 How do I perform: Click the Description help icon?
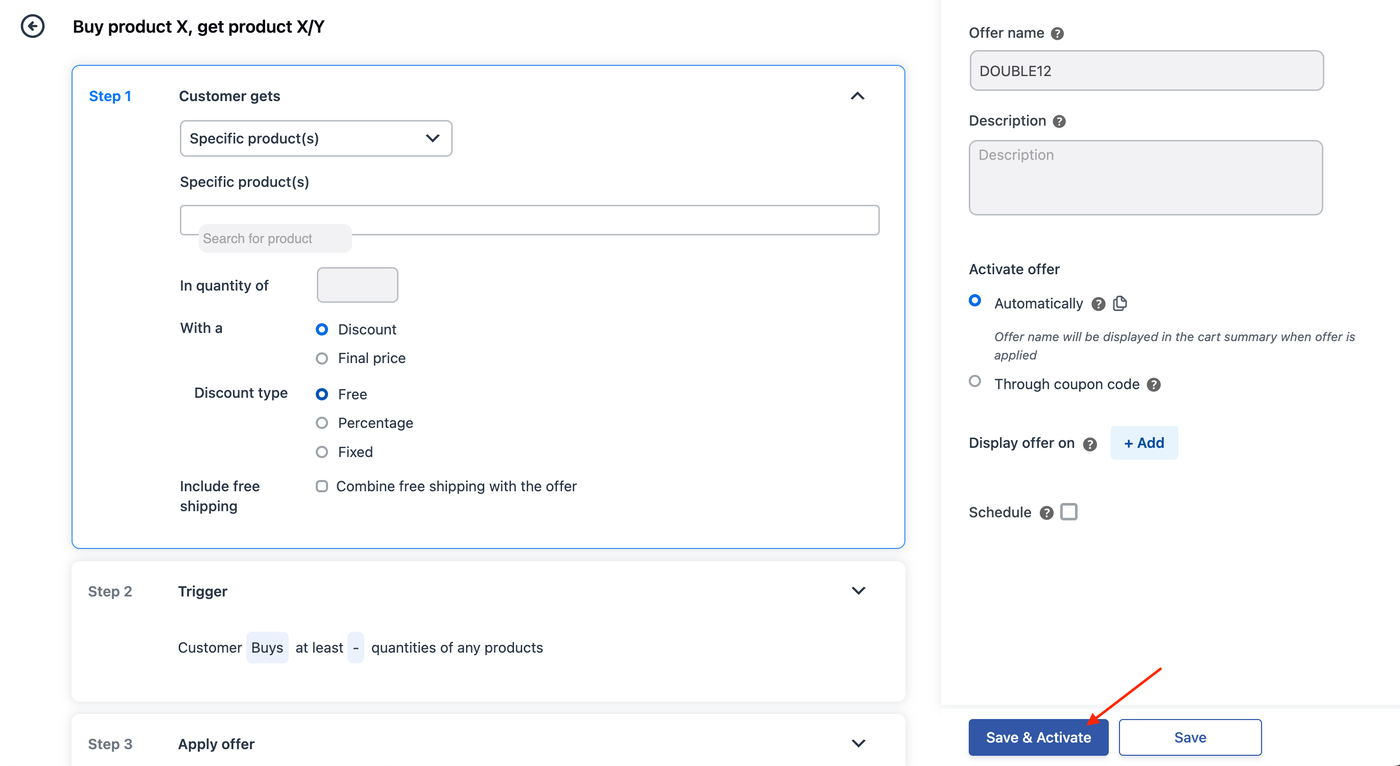coord(1059,121)
